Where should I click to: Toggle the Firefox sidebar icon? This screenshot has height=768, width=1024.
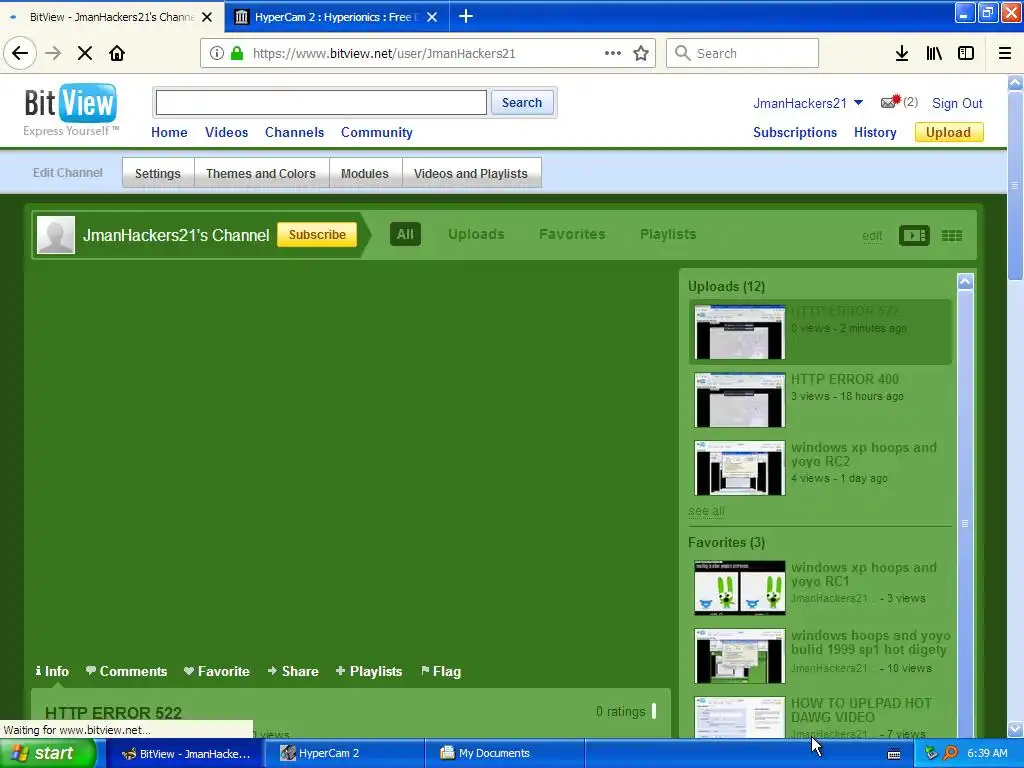966,53
